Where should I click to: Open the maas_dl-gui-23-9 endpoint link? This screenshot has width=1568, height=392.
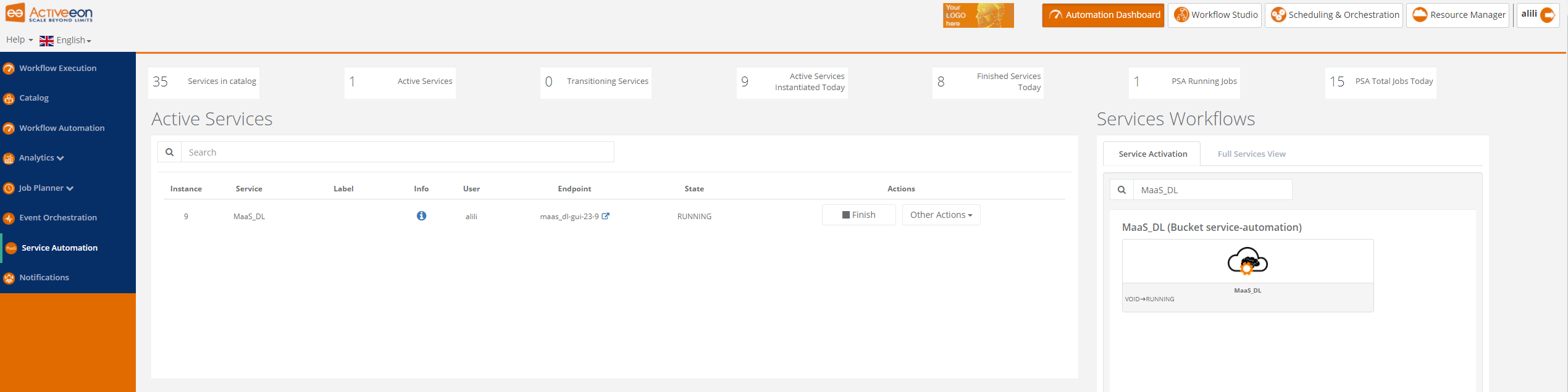569,217
